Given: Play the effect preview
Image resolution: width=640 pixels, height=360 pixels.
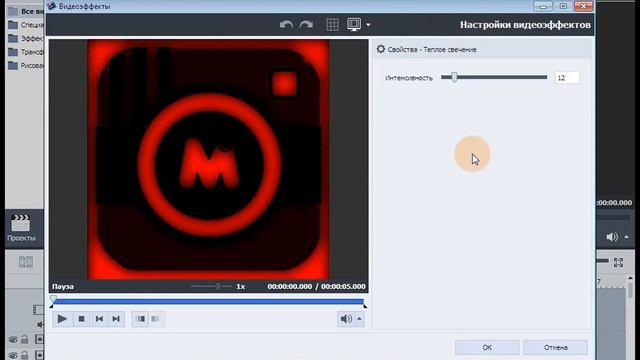Looking at the screenshot, I should pyautogui.click(x=62, y=319).
